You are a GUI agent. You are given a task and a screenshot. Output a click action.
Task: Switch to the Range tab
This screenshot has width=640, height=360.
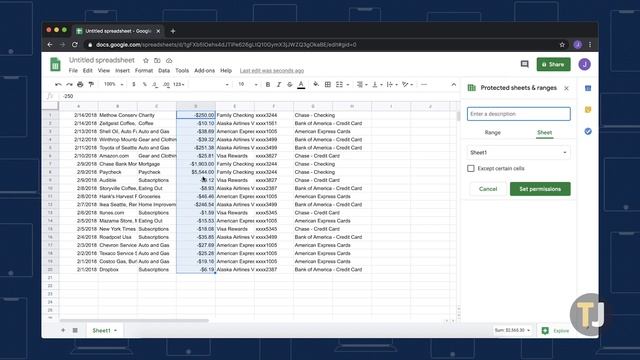tap(493, 133)
